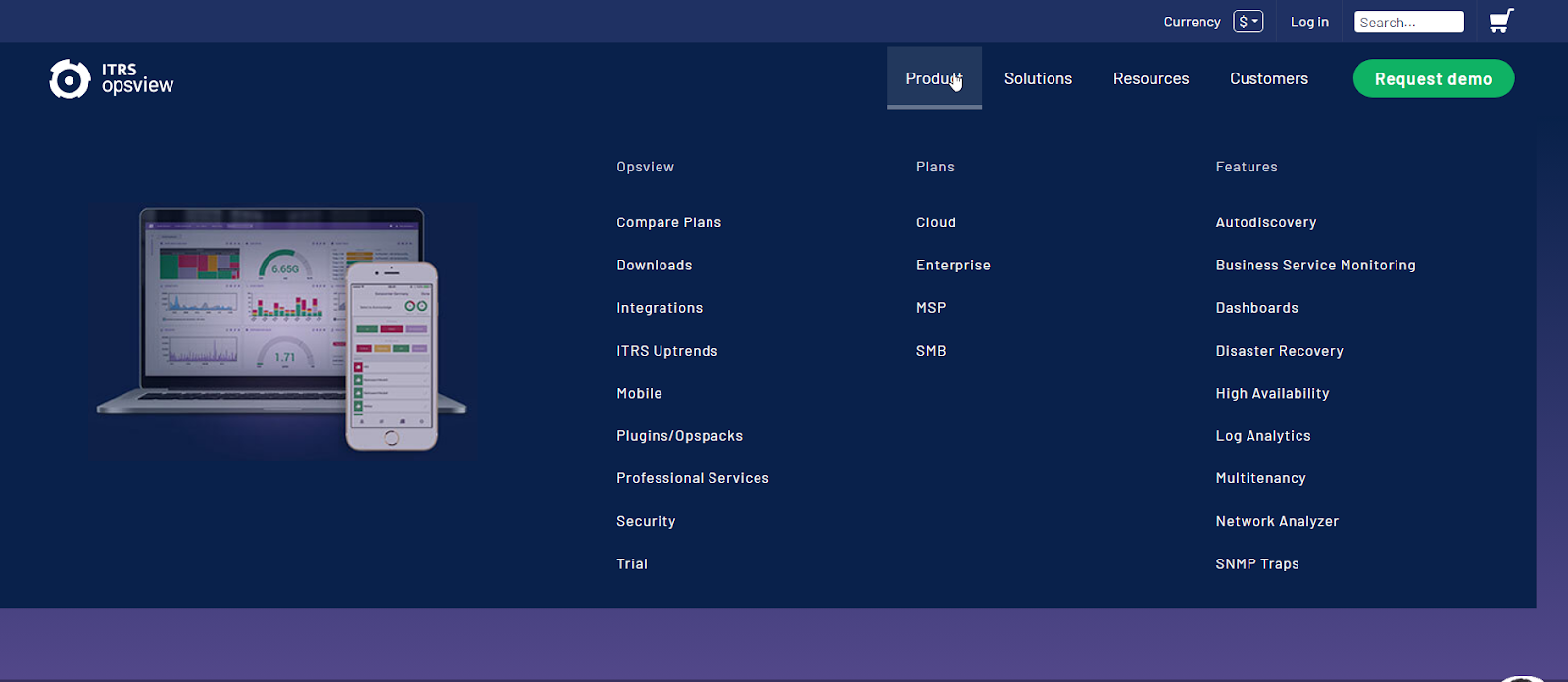Open Multitenancy feature link

1261,478
